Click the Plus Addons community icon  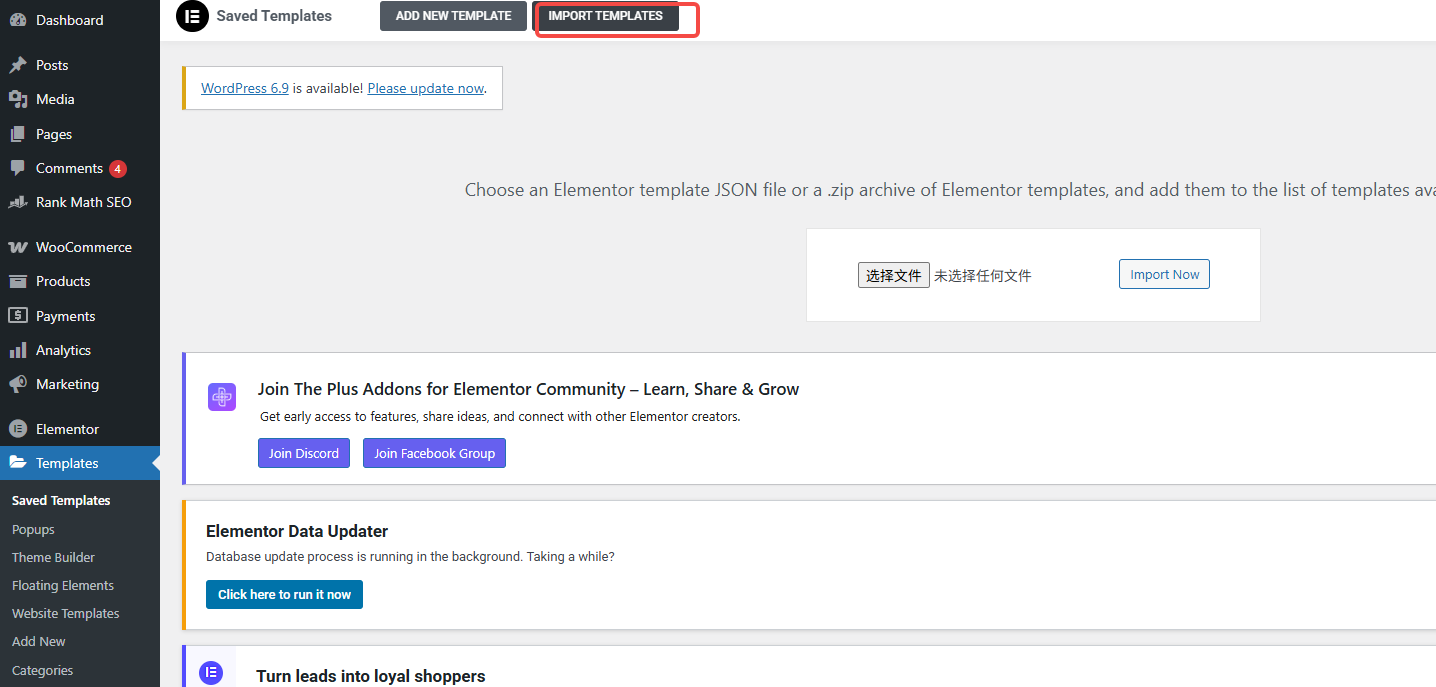click(x=221, y=397)
